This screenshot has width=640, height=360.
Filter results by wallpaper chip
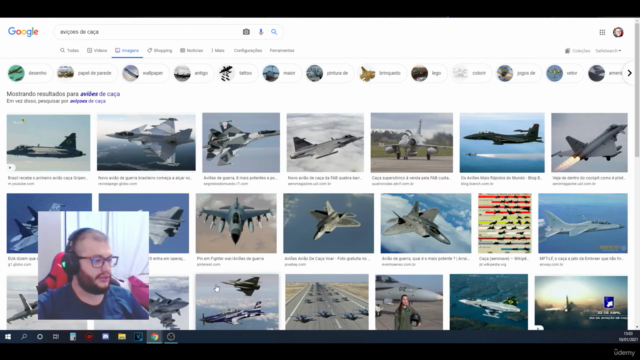[x=146, y=73]
